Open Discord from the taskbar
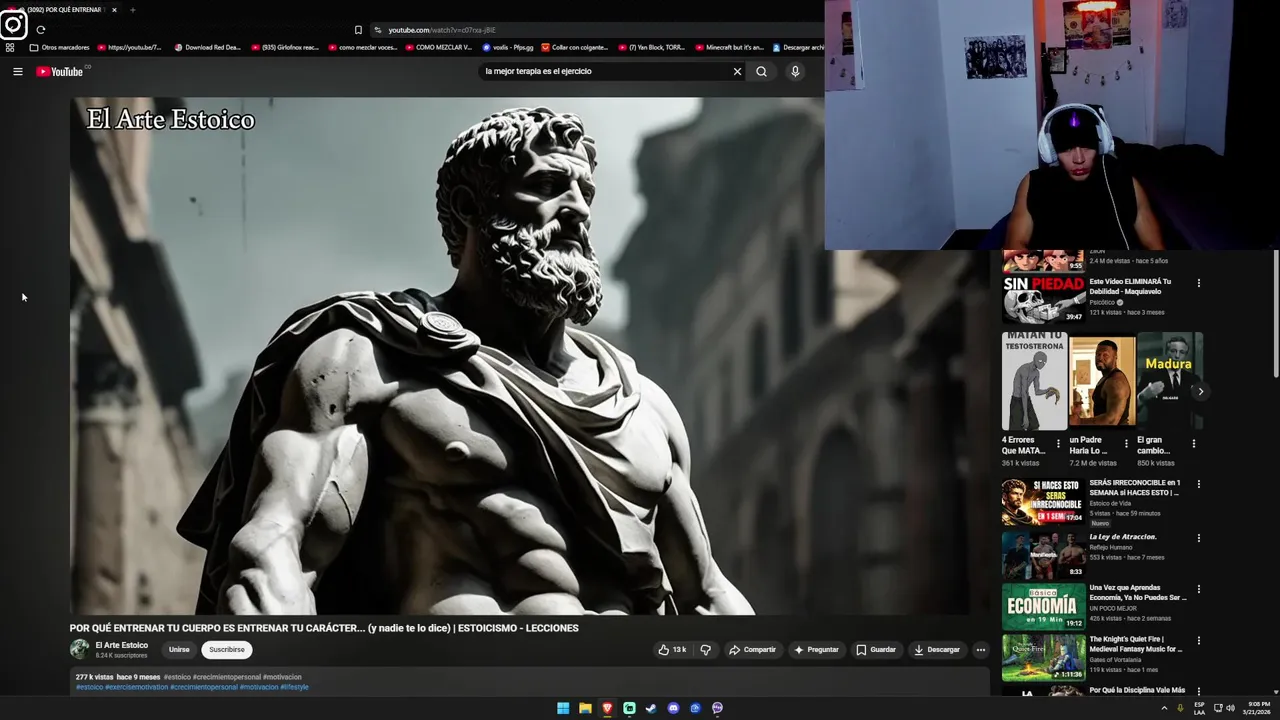The width and height of the screenshot is (1280, 720). [673, 708]
